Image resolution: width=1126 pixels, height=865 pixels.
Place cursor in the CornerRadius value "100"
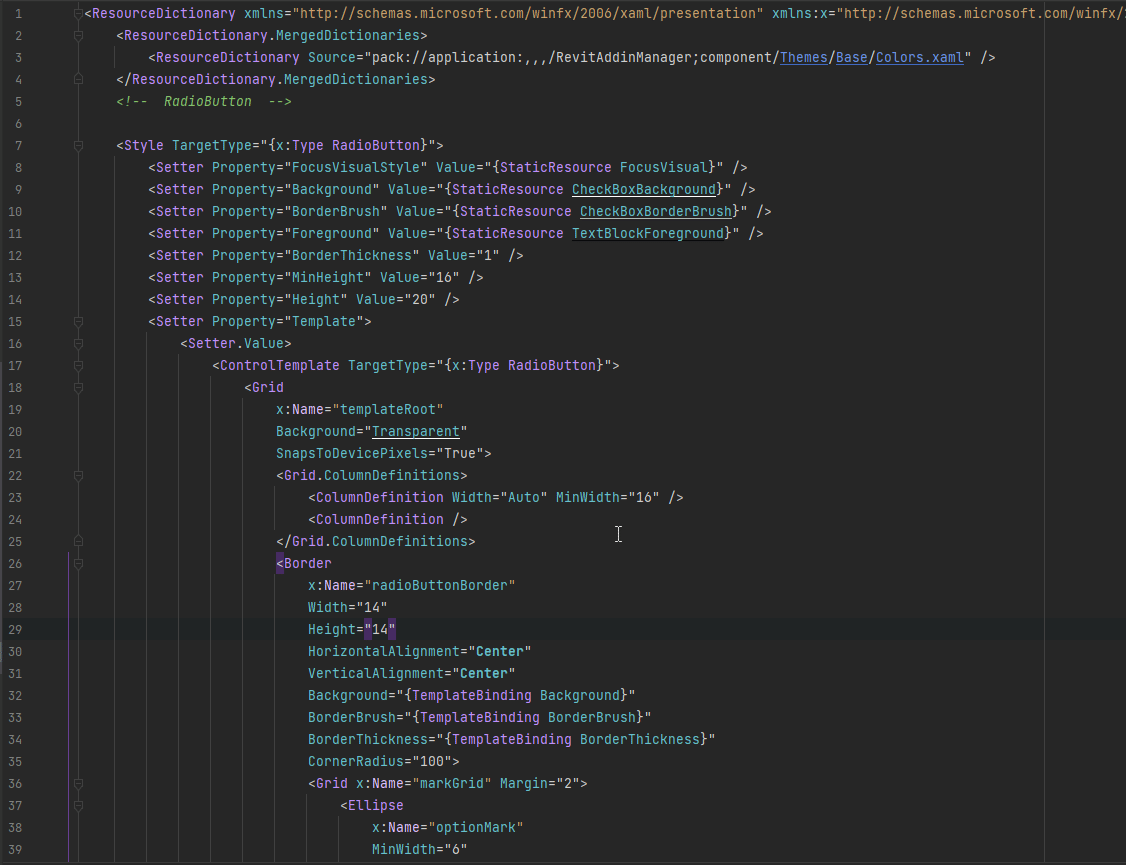(423, 762)
